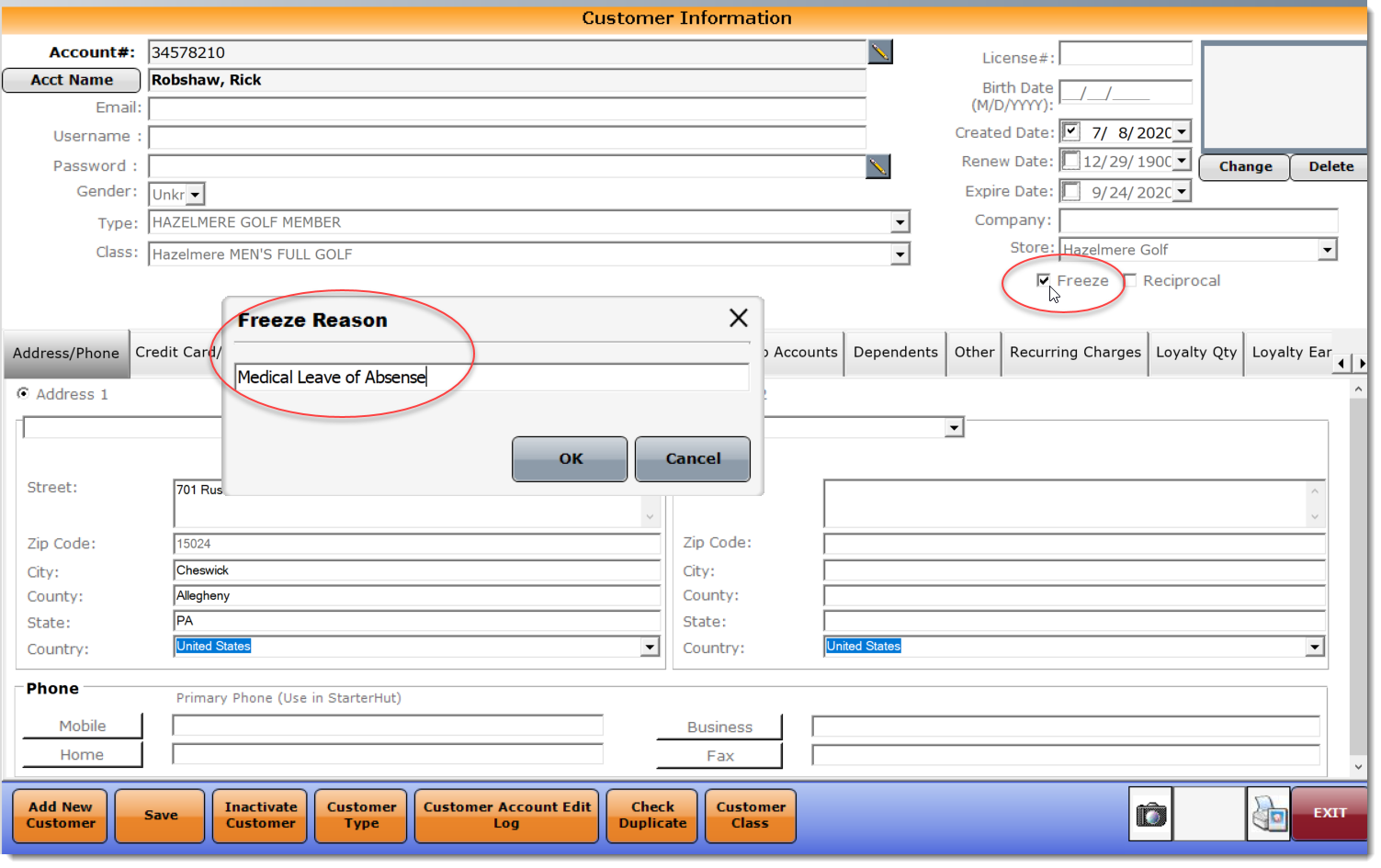Close the Freeze Reason dialog with X

point(738,318)
